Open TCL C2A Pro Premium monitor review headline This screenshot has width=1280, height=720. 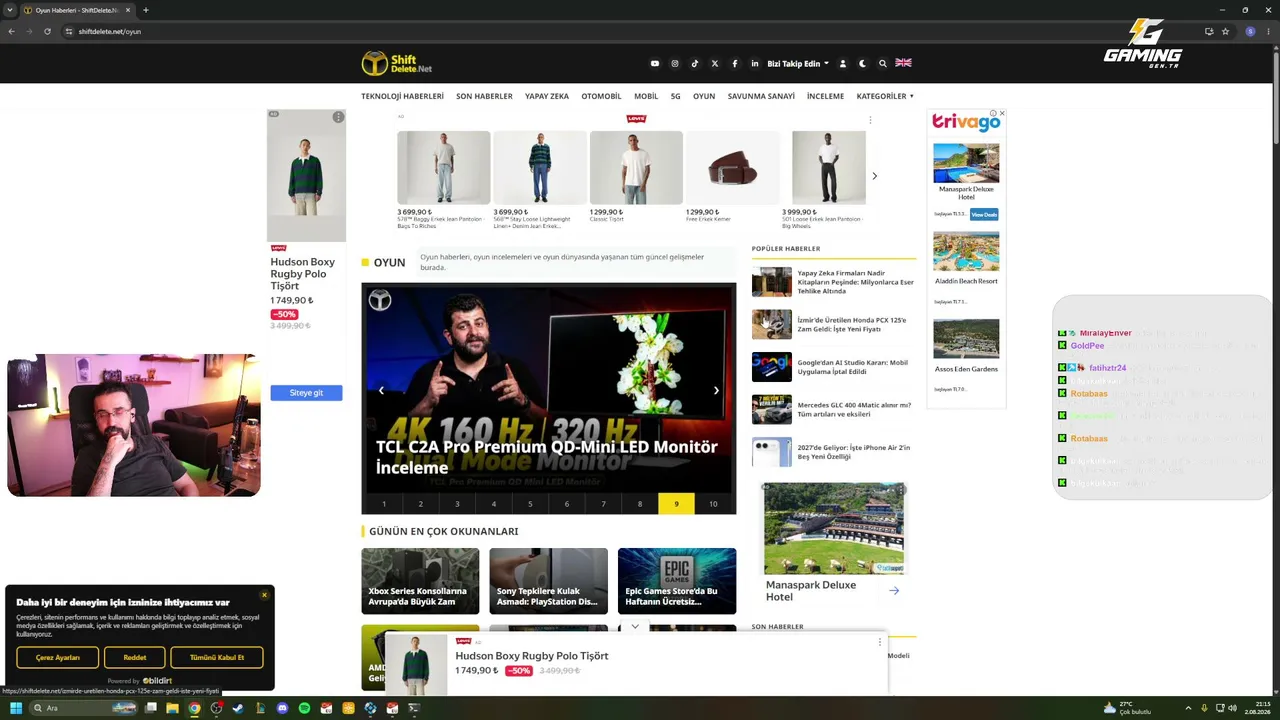547,457
